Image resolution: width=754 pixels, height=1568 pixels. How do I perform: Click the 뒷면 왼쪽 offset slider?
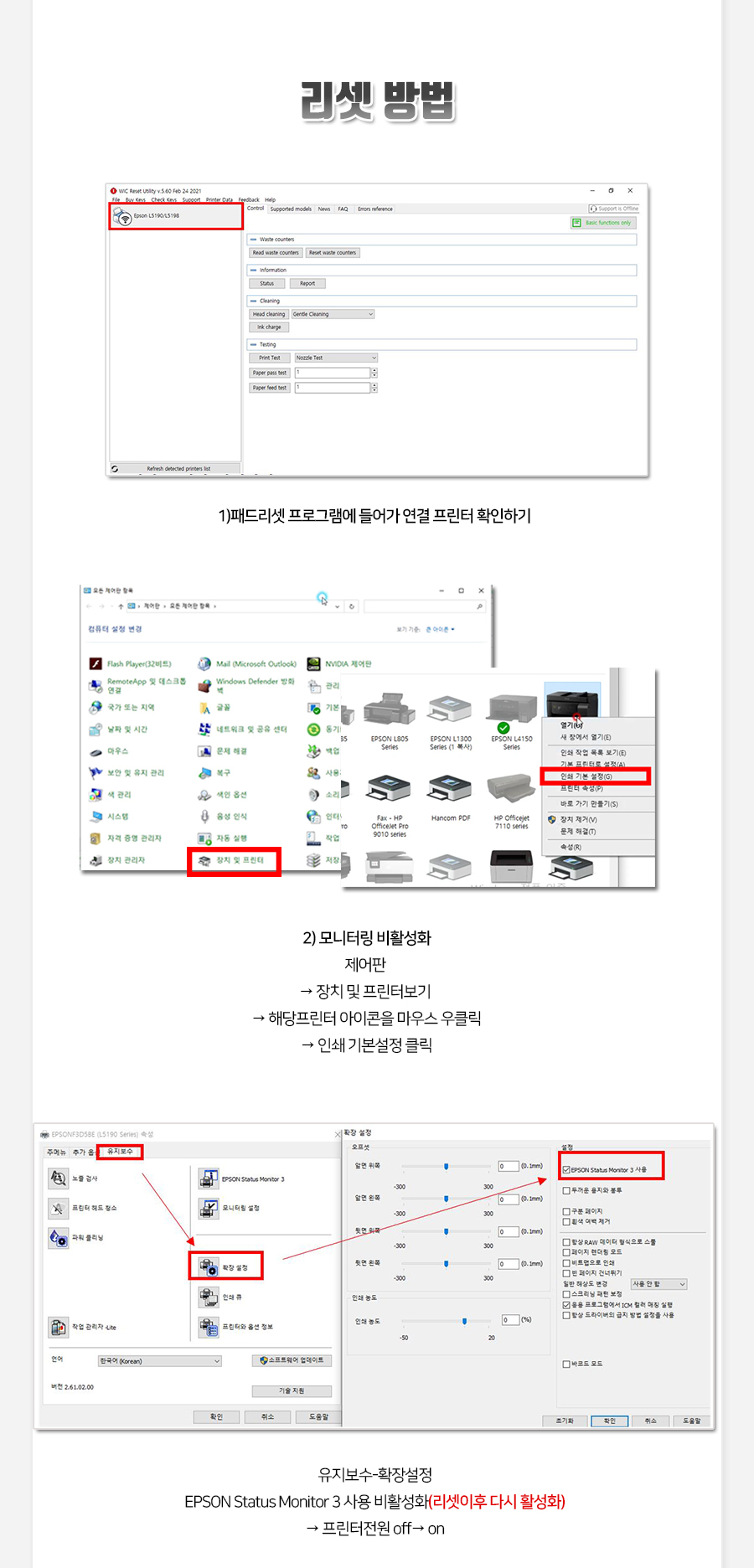point(447,1263)
